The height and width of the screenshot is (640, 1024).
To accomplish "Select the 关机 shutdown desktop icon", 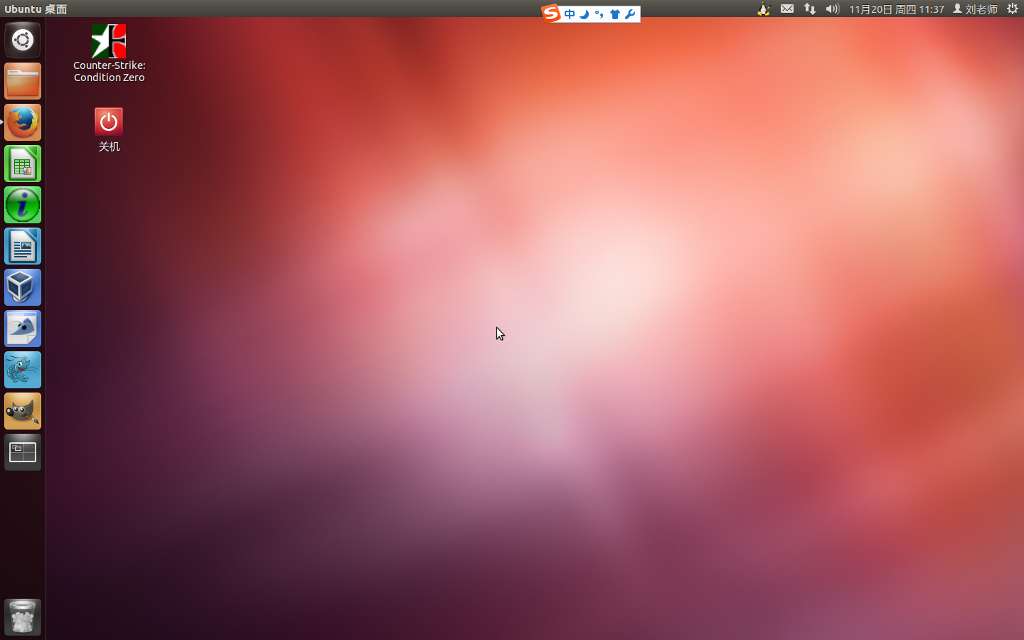I will (x=109, y=130).
